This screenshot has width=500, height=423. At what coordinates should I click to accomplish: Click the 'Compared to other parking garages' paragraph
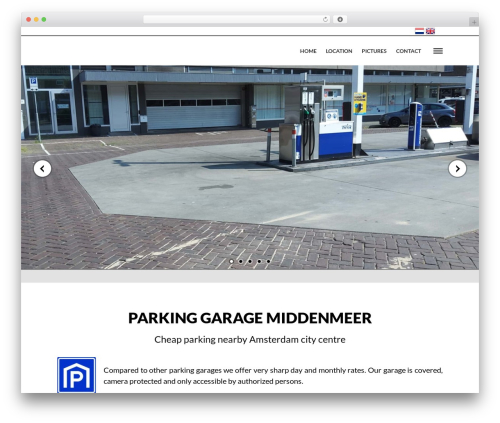pos(273,376)
